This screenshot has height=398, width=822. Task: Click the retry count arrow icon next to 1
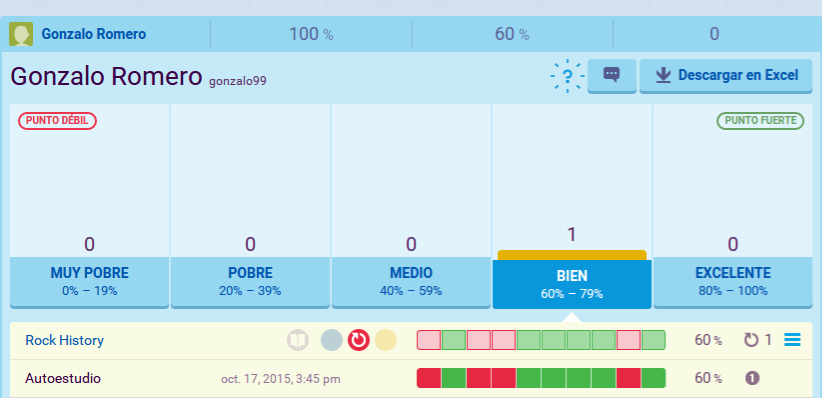coord(751,340)
